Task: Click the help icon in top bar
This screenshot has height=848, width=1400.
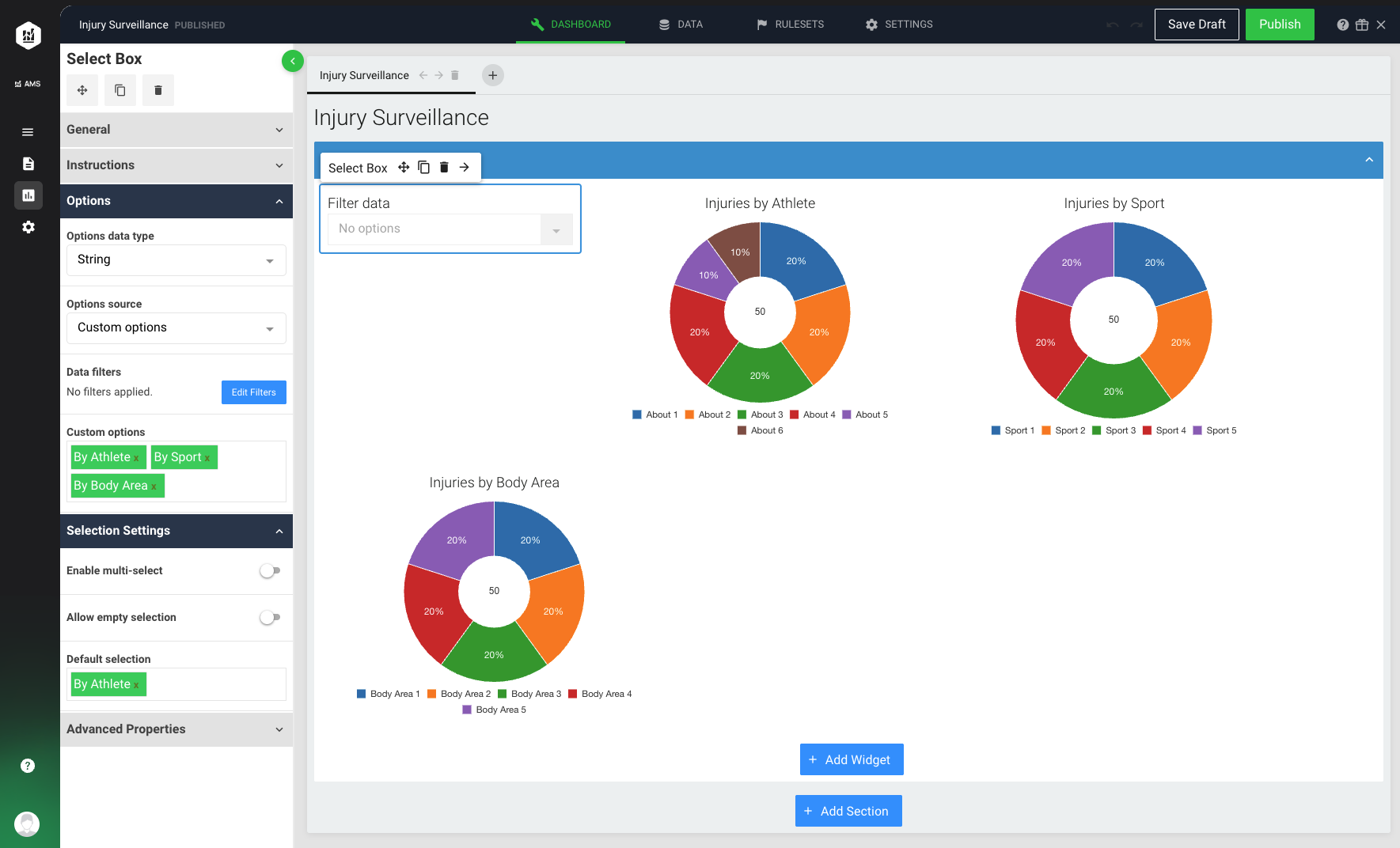Action: click(1343, 25)
